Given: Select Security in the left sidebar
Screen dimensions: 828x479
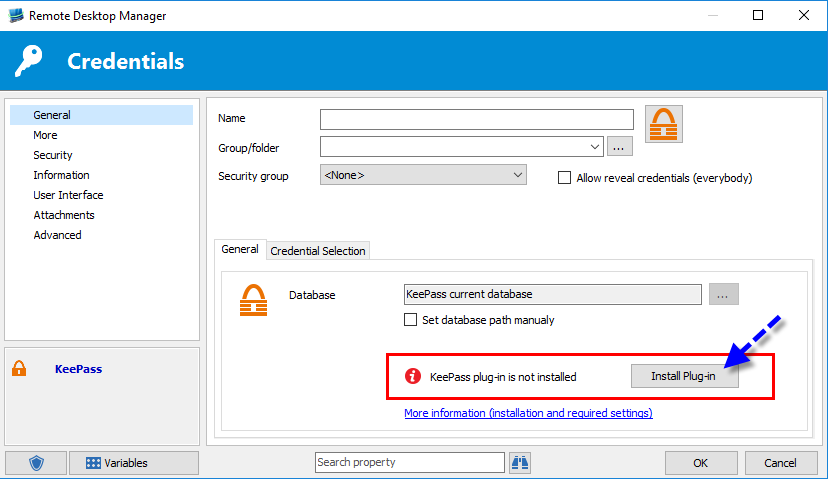Looking at the screenshot, I should click(53, 155).
